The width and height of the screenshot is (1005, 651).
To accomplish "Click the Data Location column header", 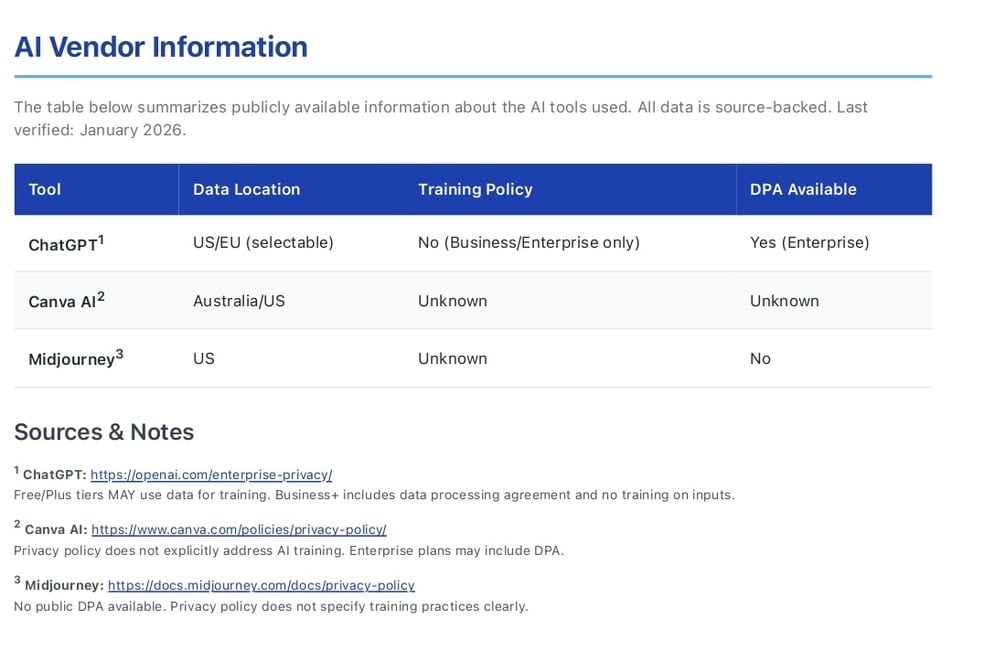I will (246, 189).
